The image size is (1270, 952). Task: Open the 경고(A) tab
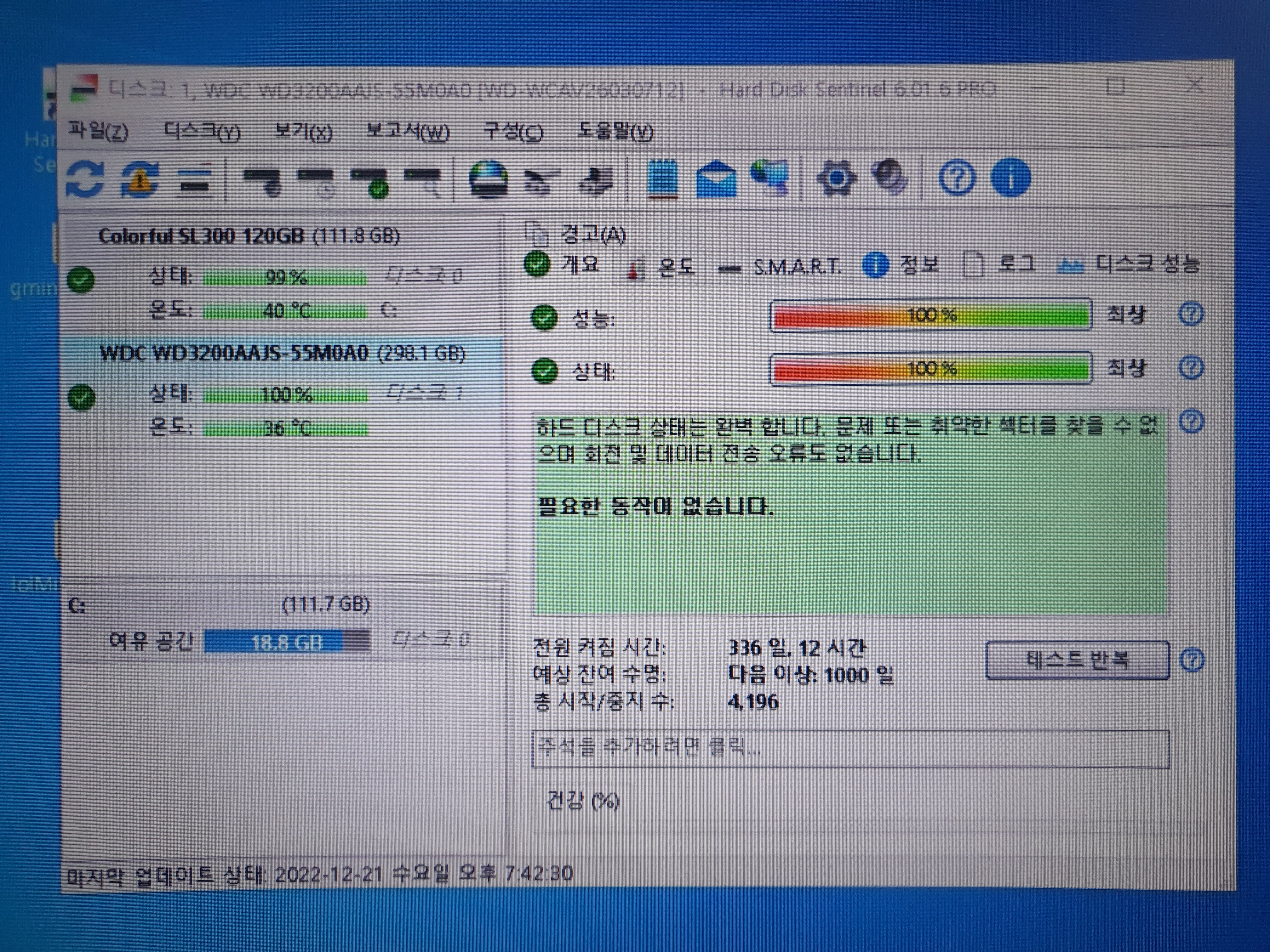(x=576, y=234)
